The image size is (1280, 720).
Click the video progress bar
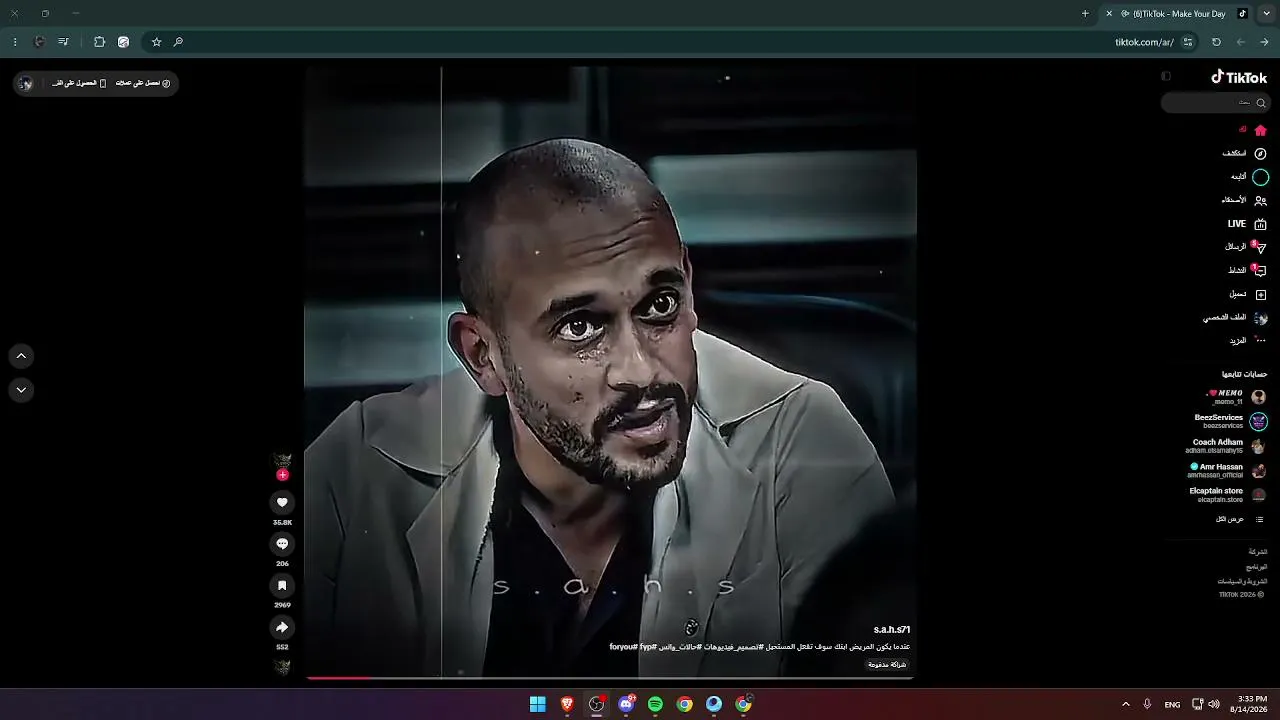point(609,678)
